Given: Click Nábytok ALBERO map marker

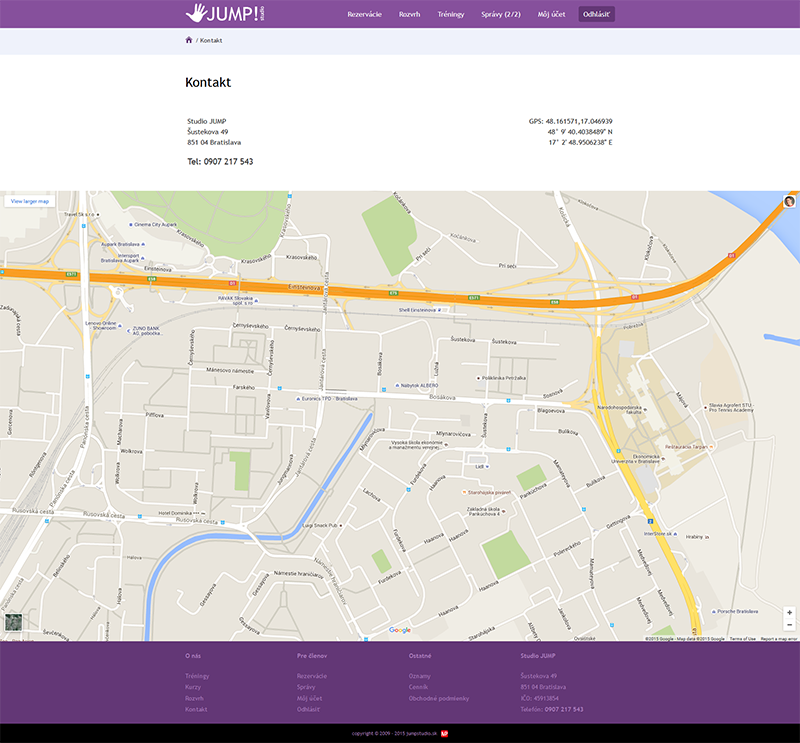Looking at the screenshot, I should click(x=416, y=385).
